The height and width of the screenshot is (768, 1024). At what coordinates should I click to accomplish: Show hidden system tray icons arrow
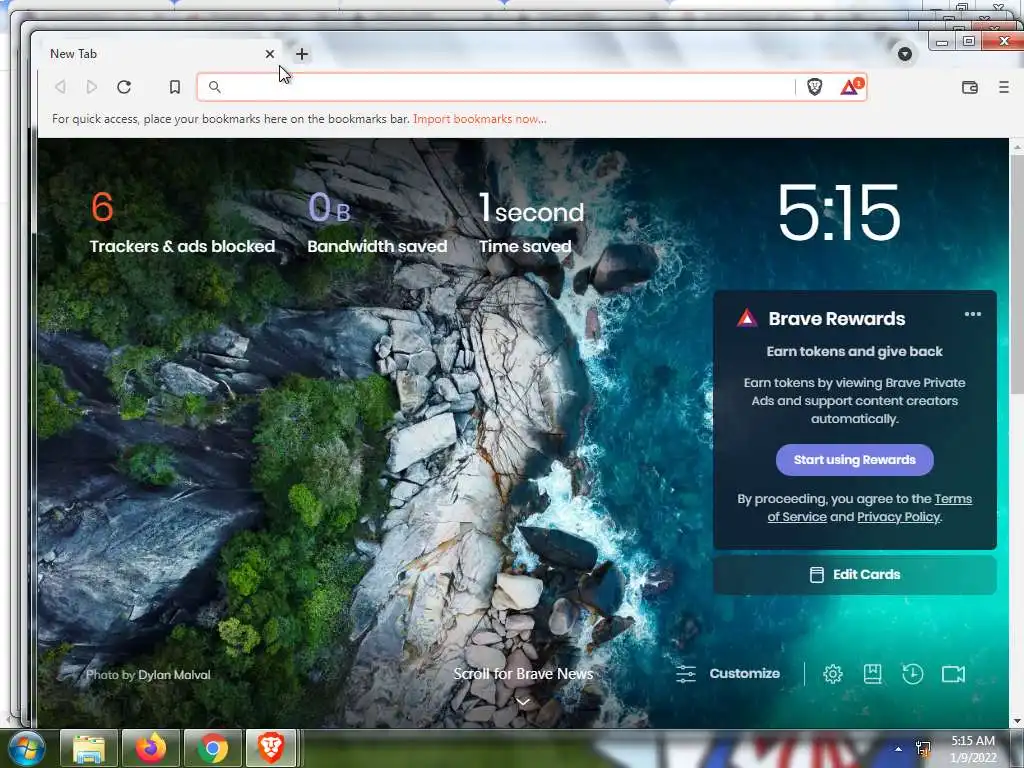(x=899, y=748)
